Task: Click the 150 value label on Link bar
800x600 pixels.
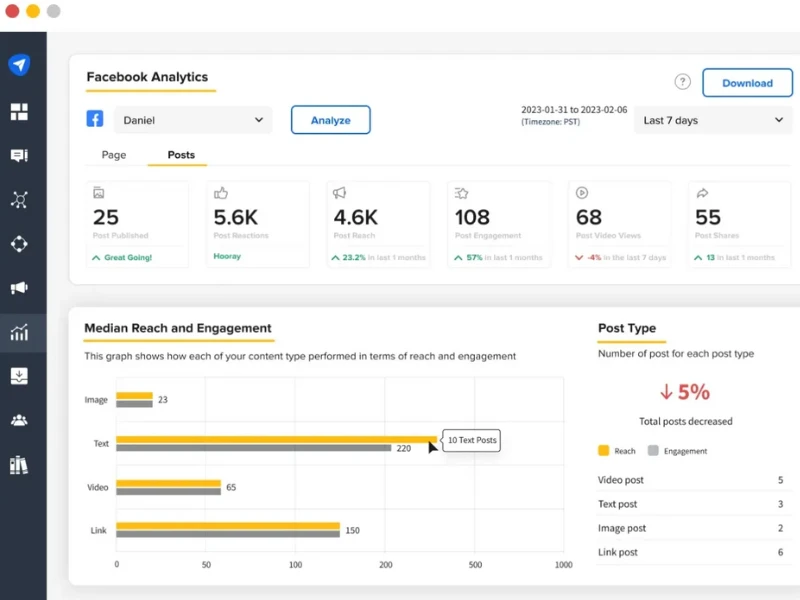Action: (353, 531)
